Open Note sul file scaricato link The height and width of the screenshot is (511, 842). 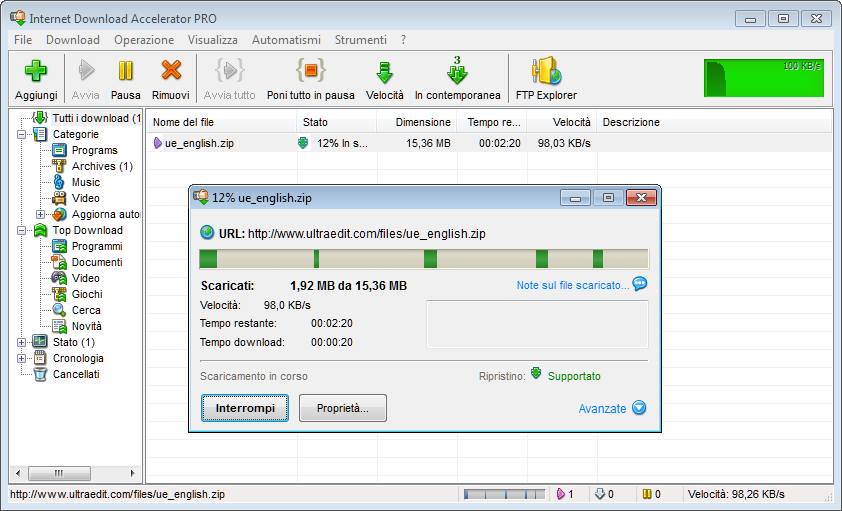click(x=572, y=286)
